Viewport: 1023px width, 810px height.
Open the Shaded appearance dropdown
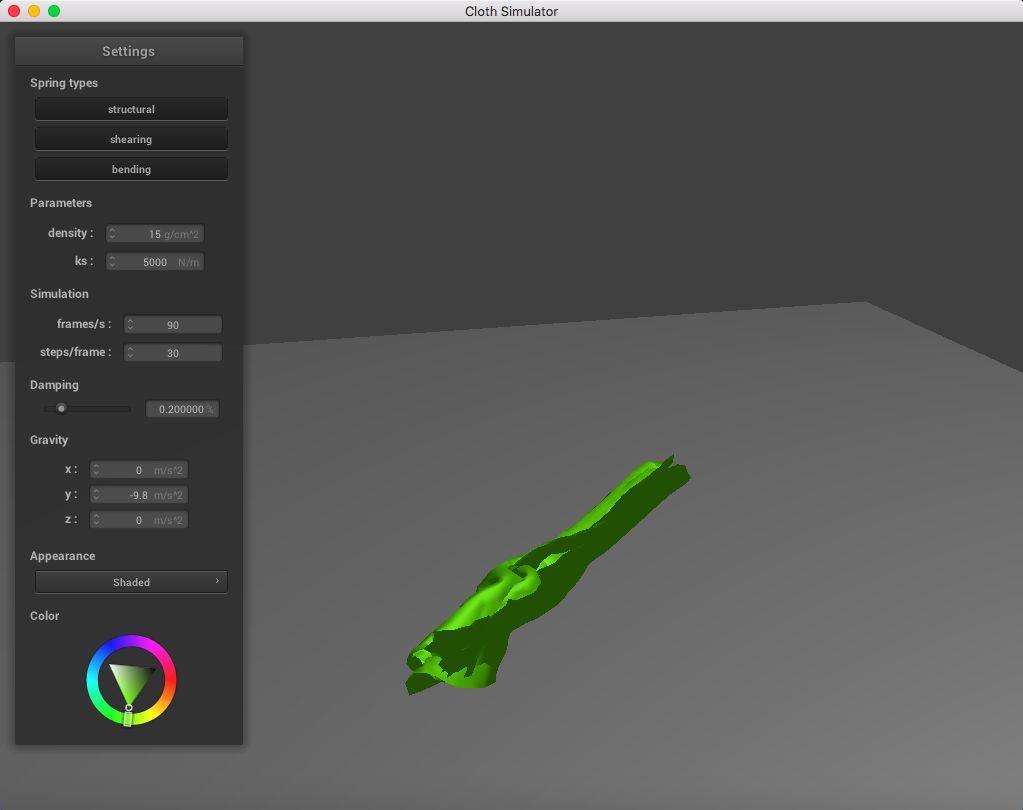pos(131,582)
